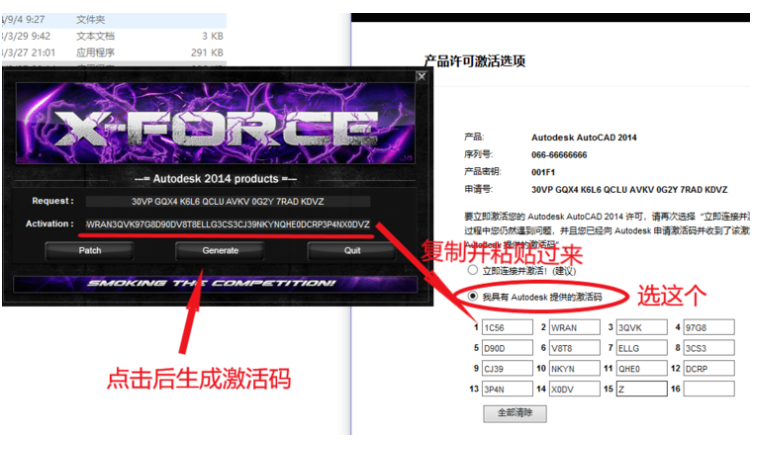Screen dimensions: 766x465
Task: Click activation box 3 containing 3QVK
Action: pos(641,327)
